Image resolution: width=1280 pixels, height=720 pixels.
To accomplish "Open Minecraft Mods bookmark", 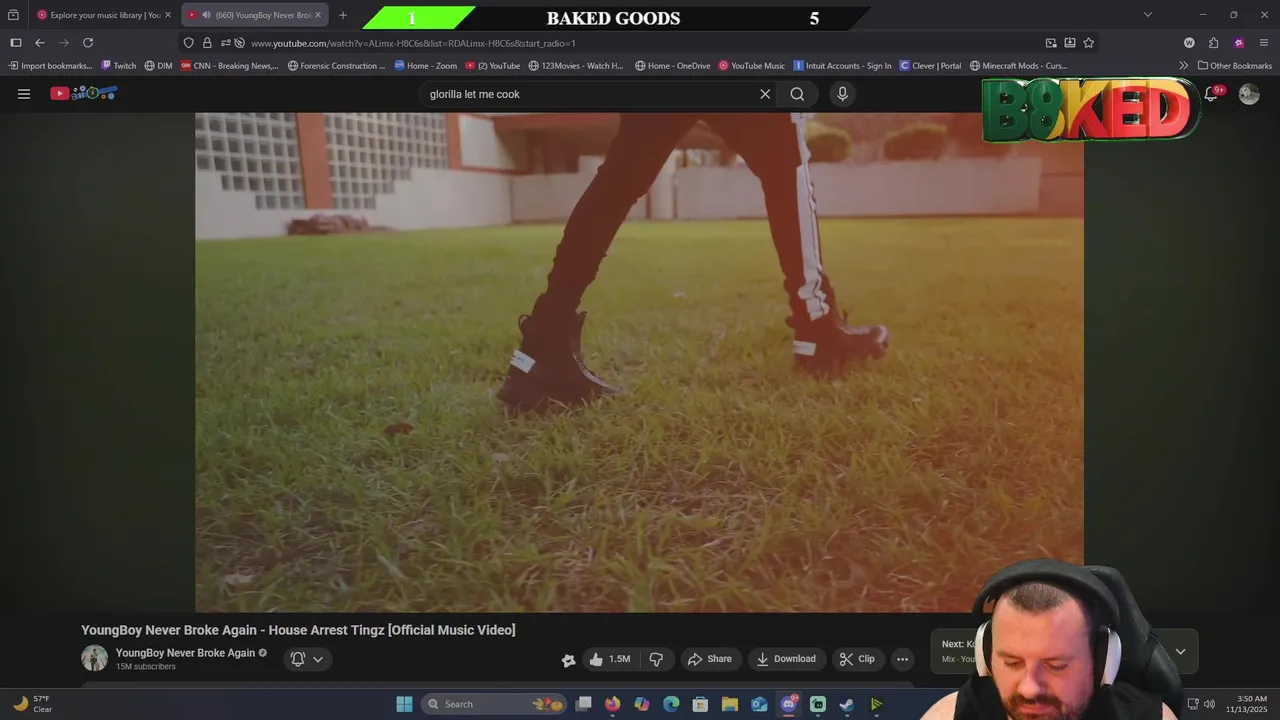I will click(x=1018, y=66).
